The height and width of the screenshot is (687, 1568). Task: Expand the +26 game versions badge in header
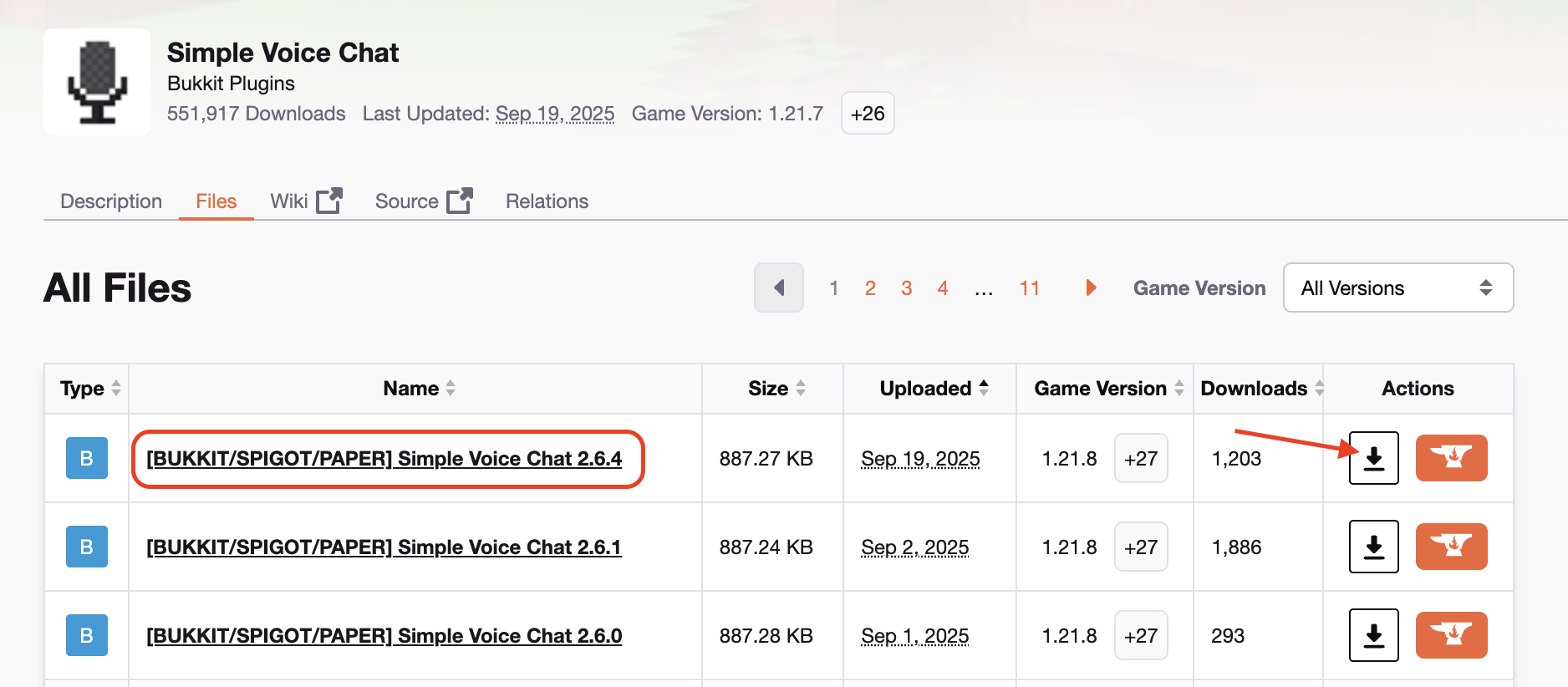coord(867,114)
